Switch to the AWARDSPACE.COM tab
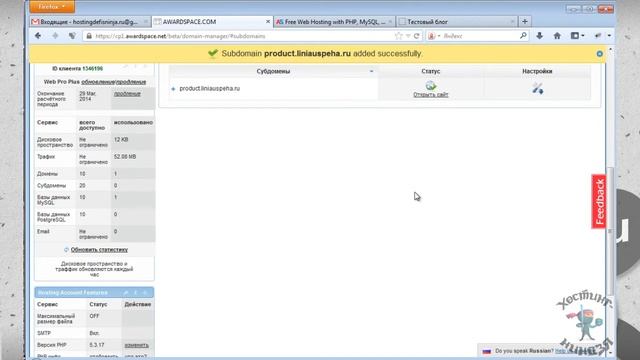The width and height of the screenshot is (640, 360). pyautogui.click(x=212, y=22)
